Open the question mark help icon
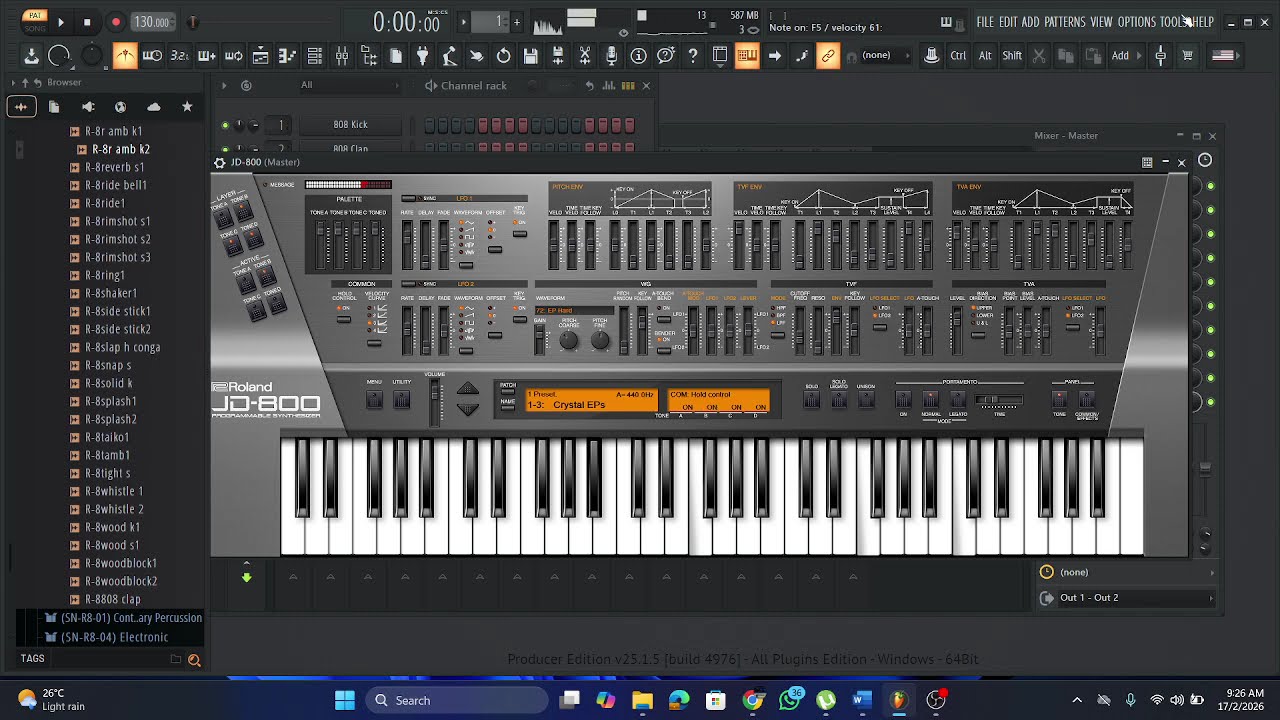This screenshot has height=720, width=1280. coord(693,56)
